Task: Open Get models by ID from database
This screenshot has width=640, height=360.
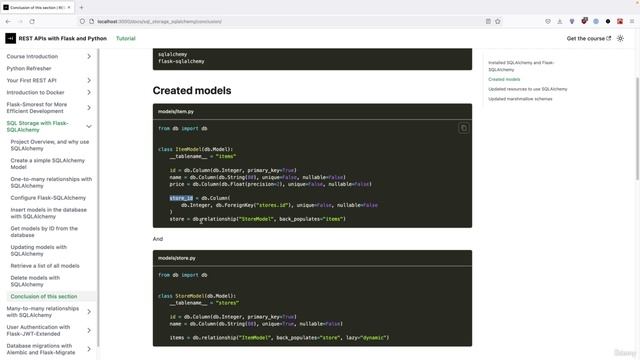Action: [44, 231]
